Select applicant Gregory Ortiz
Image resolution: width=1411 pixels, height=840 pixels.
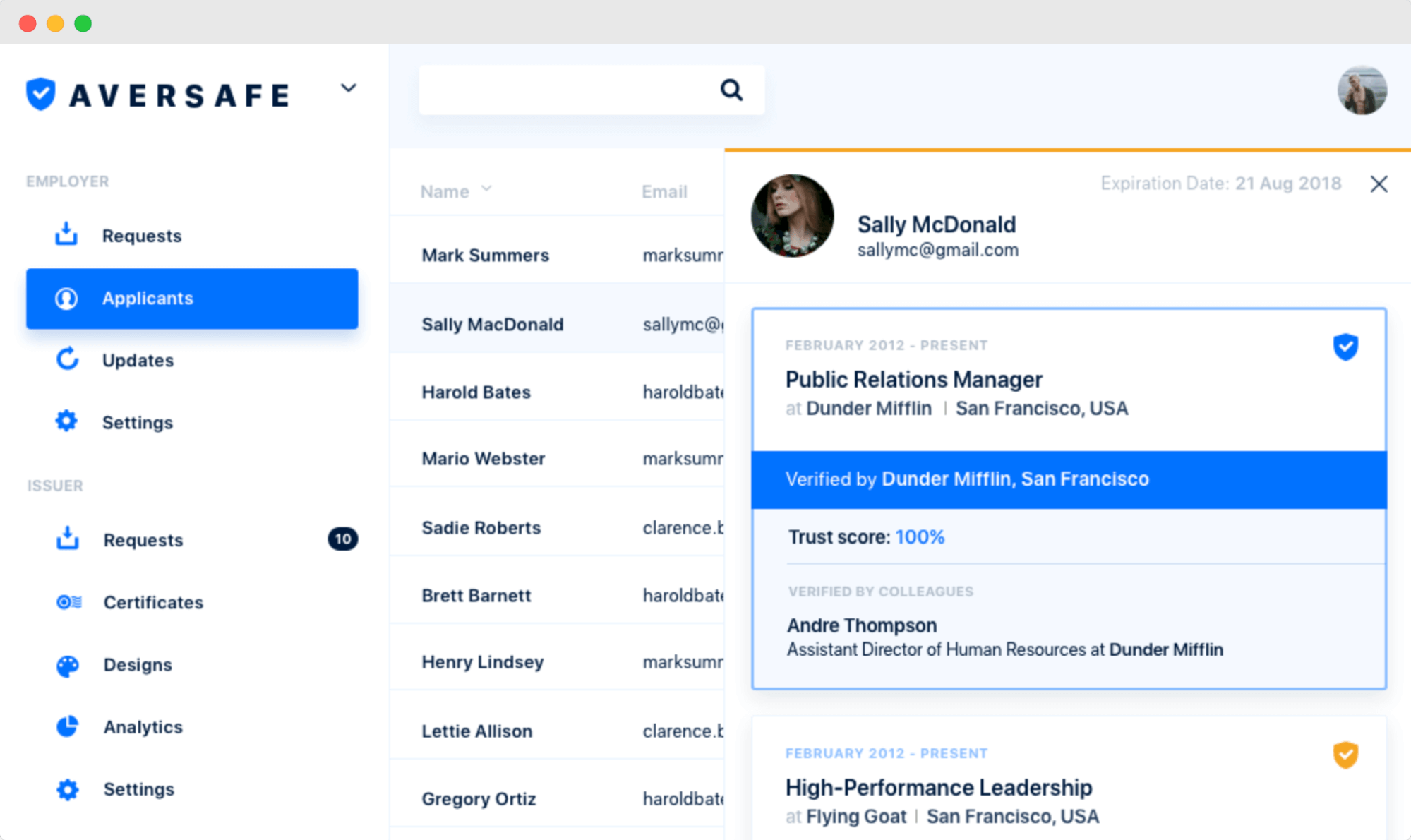[479, 798]
